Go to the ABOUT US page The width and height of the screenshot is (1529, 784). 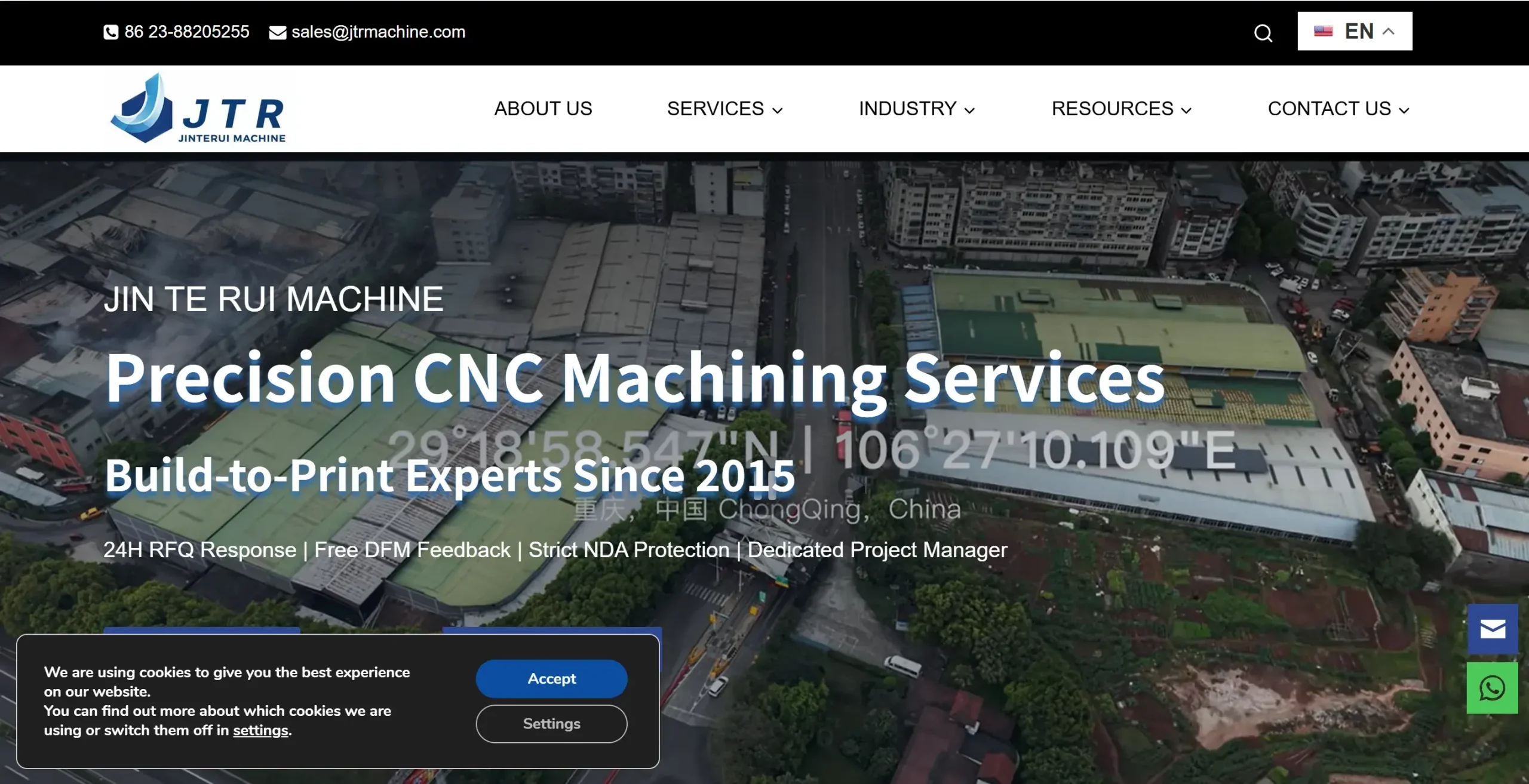click(x=543, y=109)
